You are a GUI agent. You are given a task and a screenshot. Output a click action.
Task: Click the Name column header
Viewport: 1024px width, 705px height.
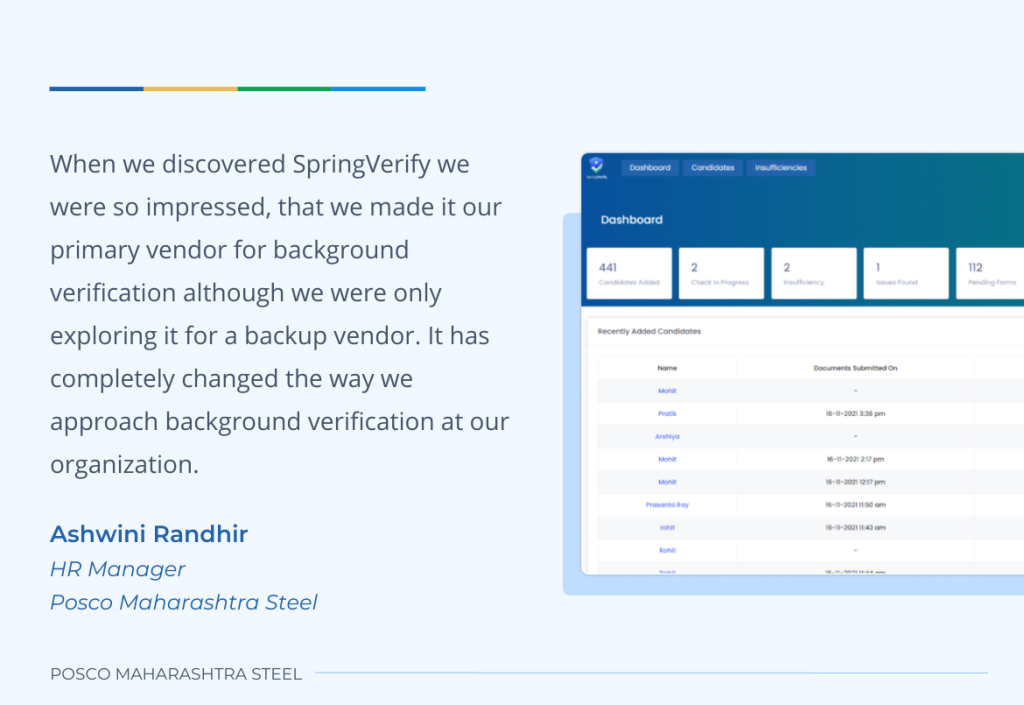point(667,368)
